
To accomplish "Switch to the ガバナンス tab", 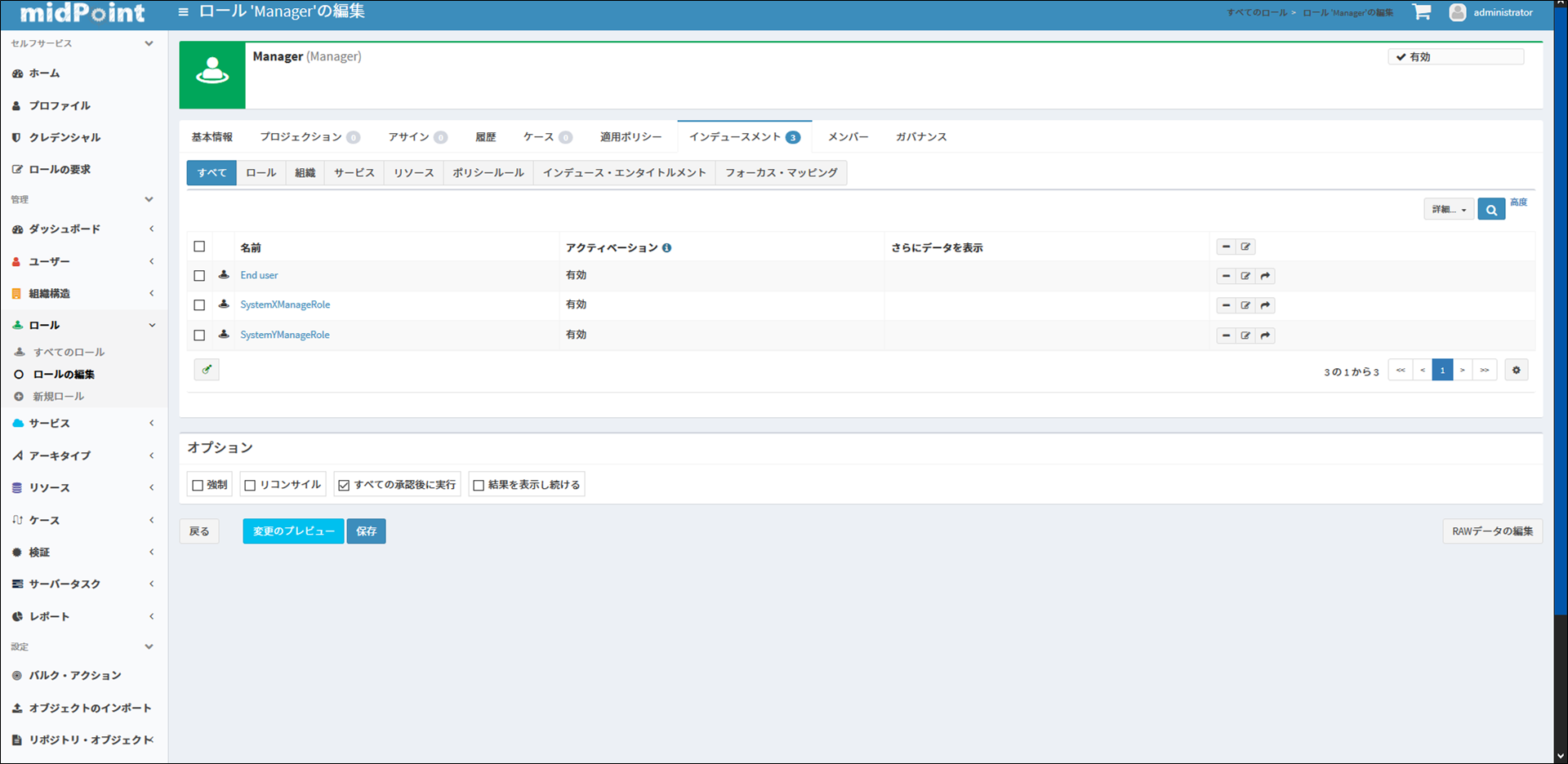I will [921, 137].
